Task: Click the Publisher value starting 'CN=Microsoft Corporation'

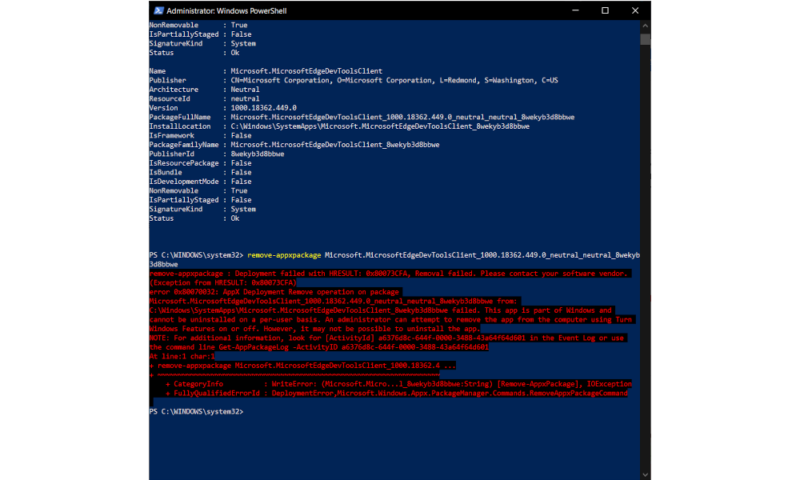Action: coord(394,80)
